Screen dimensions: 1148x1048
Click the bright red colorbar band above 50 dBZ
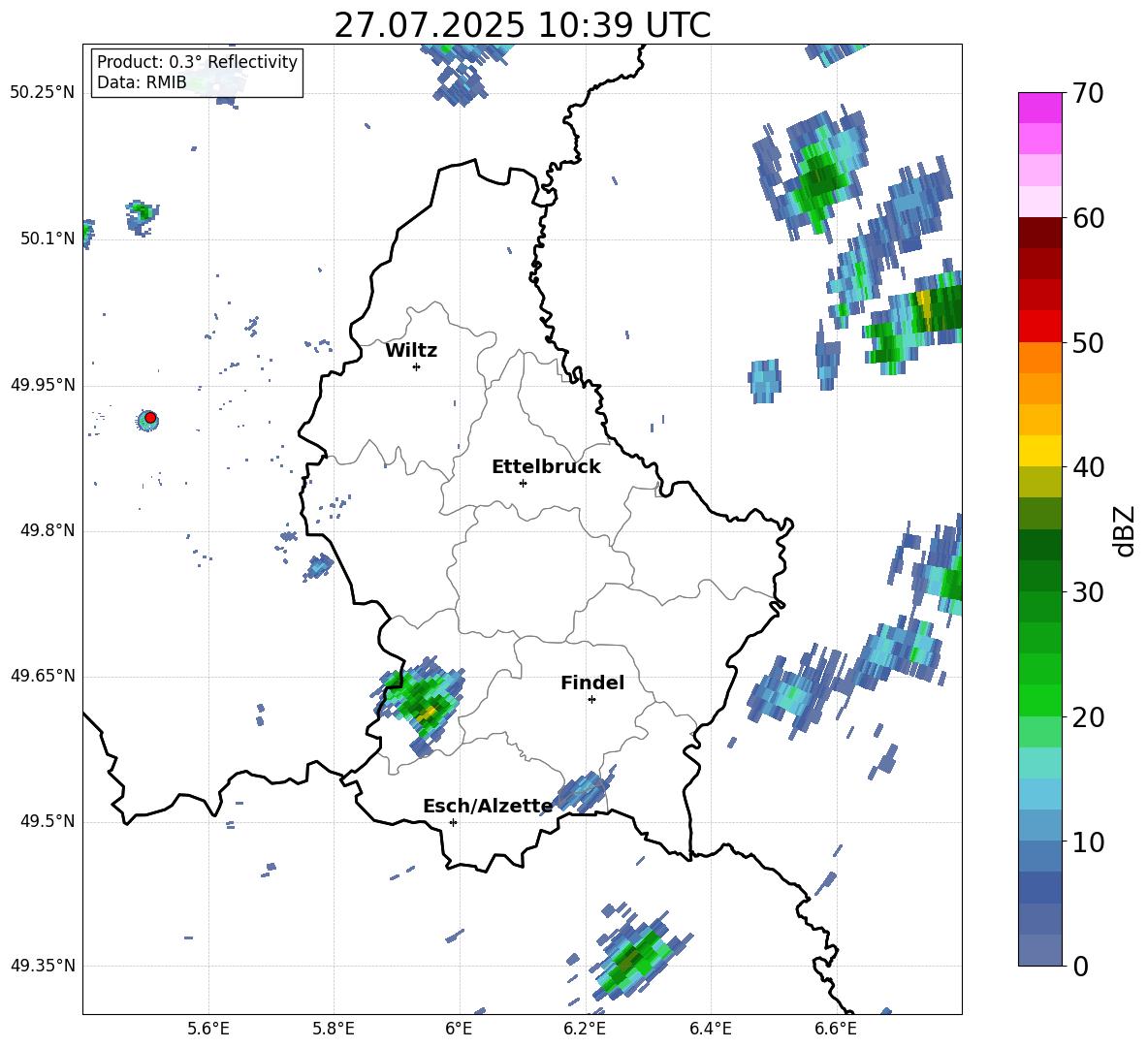[x=1039, y=327]
